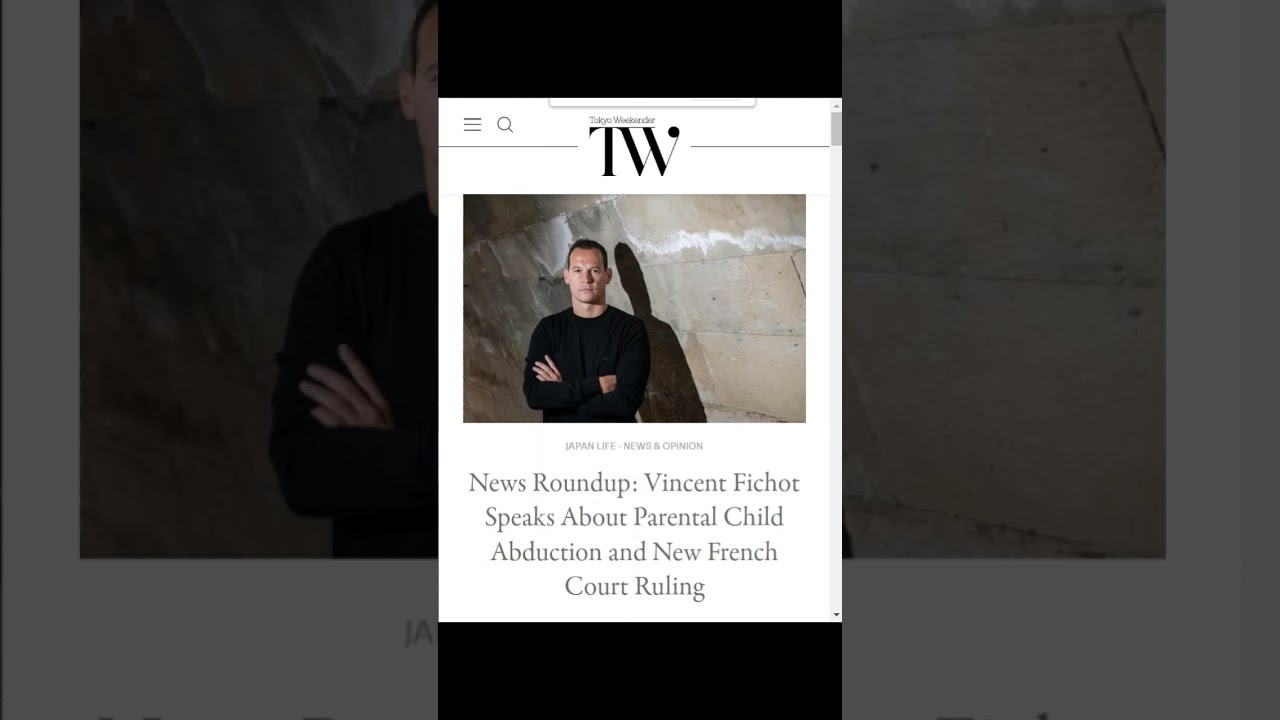Viewport: 1280px width, 720px height.
Task: Click the magnifying glass search icon
Action: [x=505, y=125]
